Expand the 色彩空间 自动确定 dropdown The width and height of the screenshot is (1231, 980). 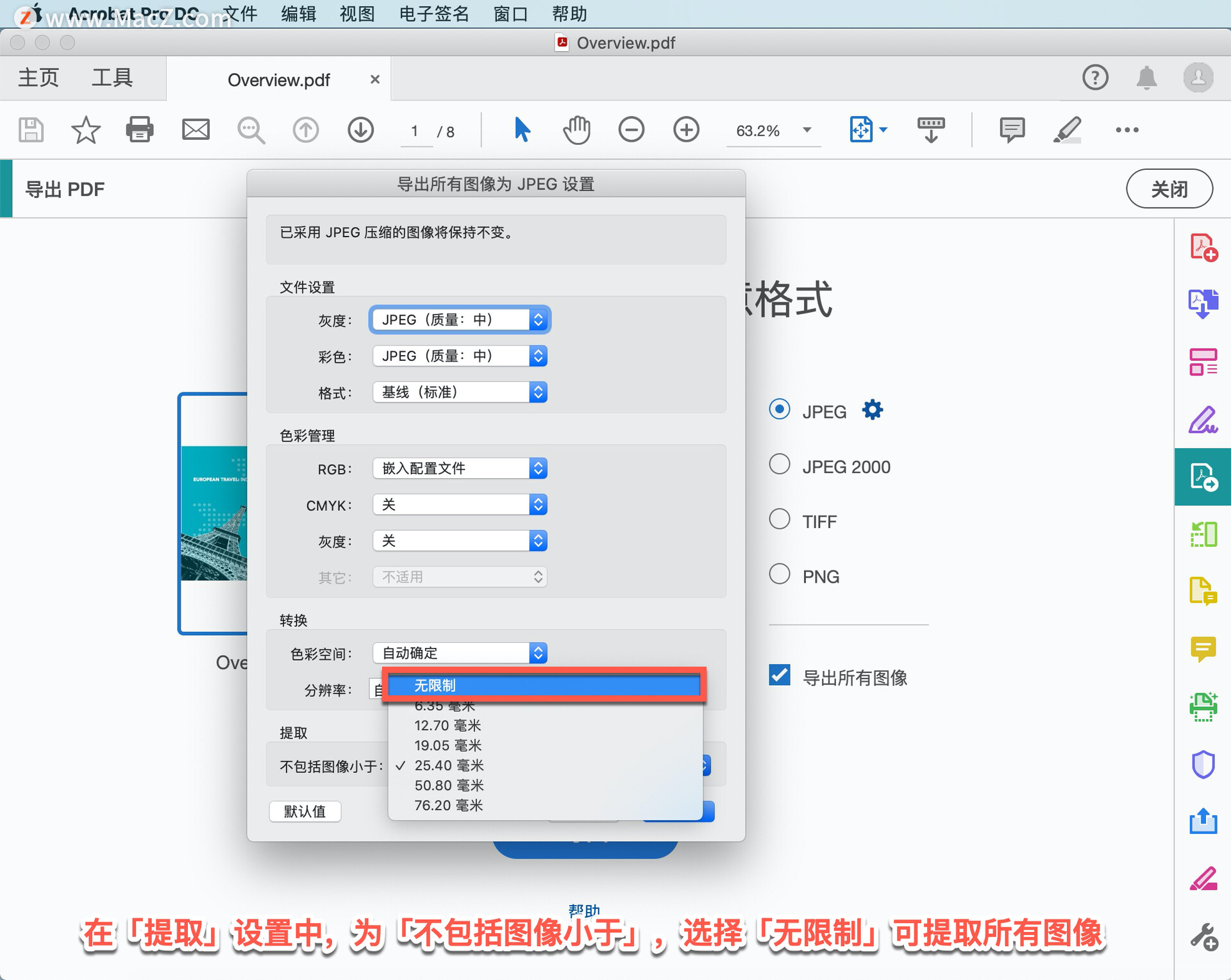pos(459,653)
